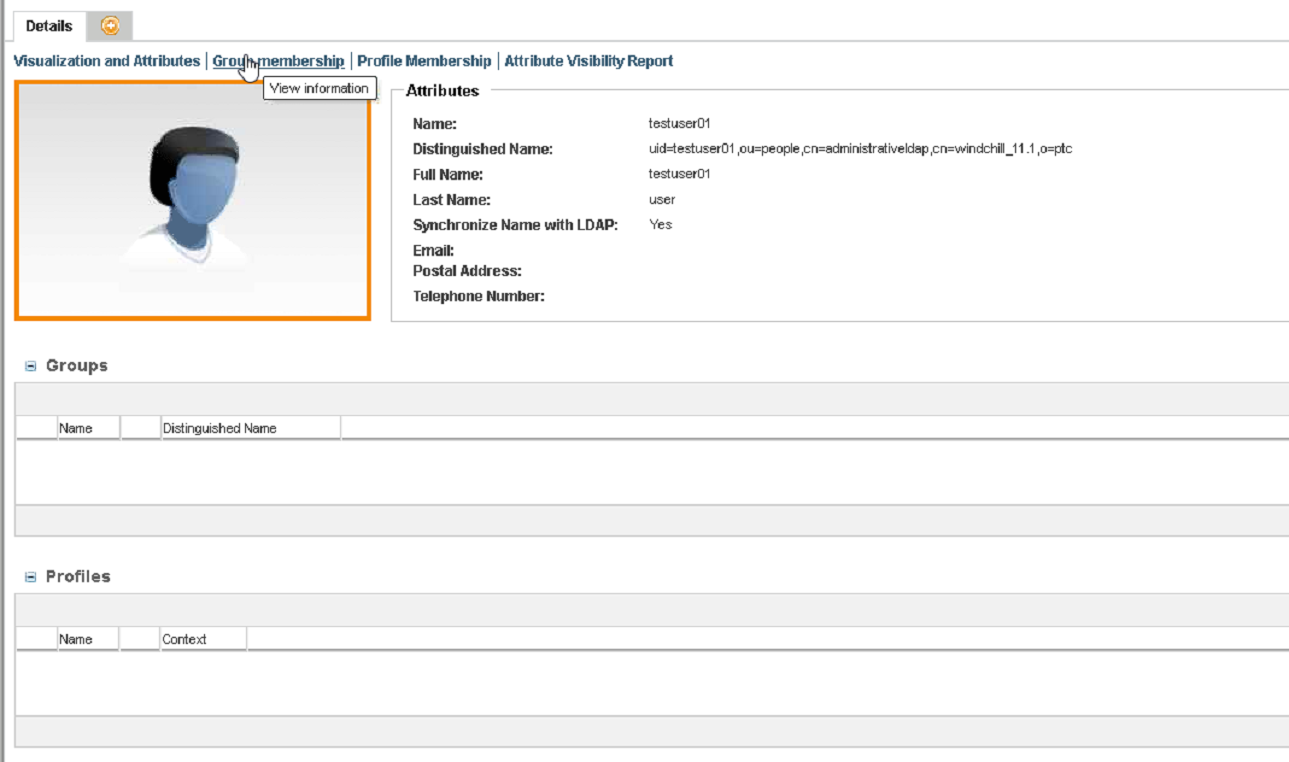Viewport: 1289px width, 762px height.
Task: Collapse the Groups section
Action: pos(30,367)
